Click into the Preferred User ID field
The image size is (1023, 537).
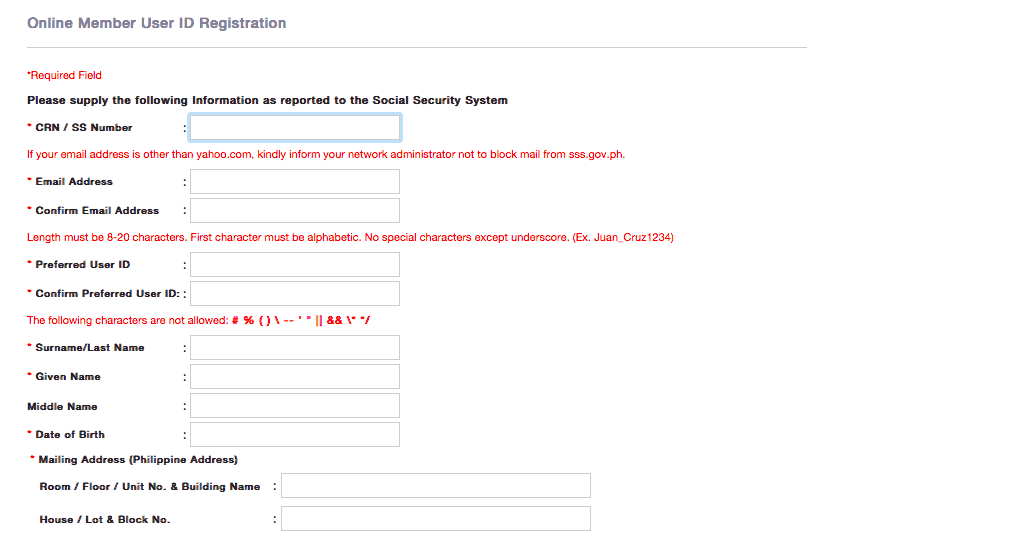point(295,265)
